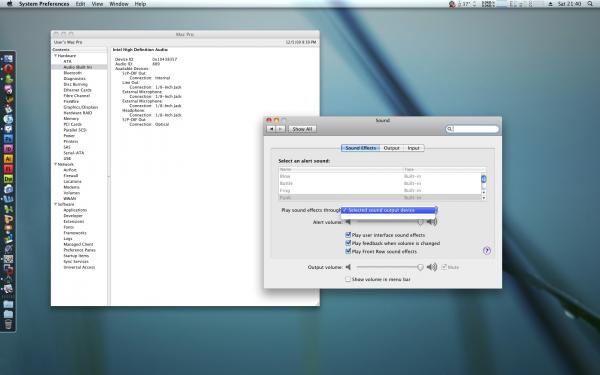Viewport: 600px width, 375px height.
Task: Click the help question mark button
Action: tap(487, 251)
